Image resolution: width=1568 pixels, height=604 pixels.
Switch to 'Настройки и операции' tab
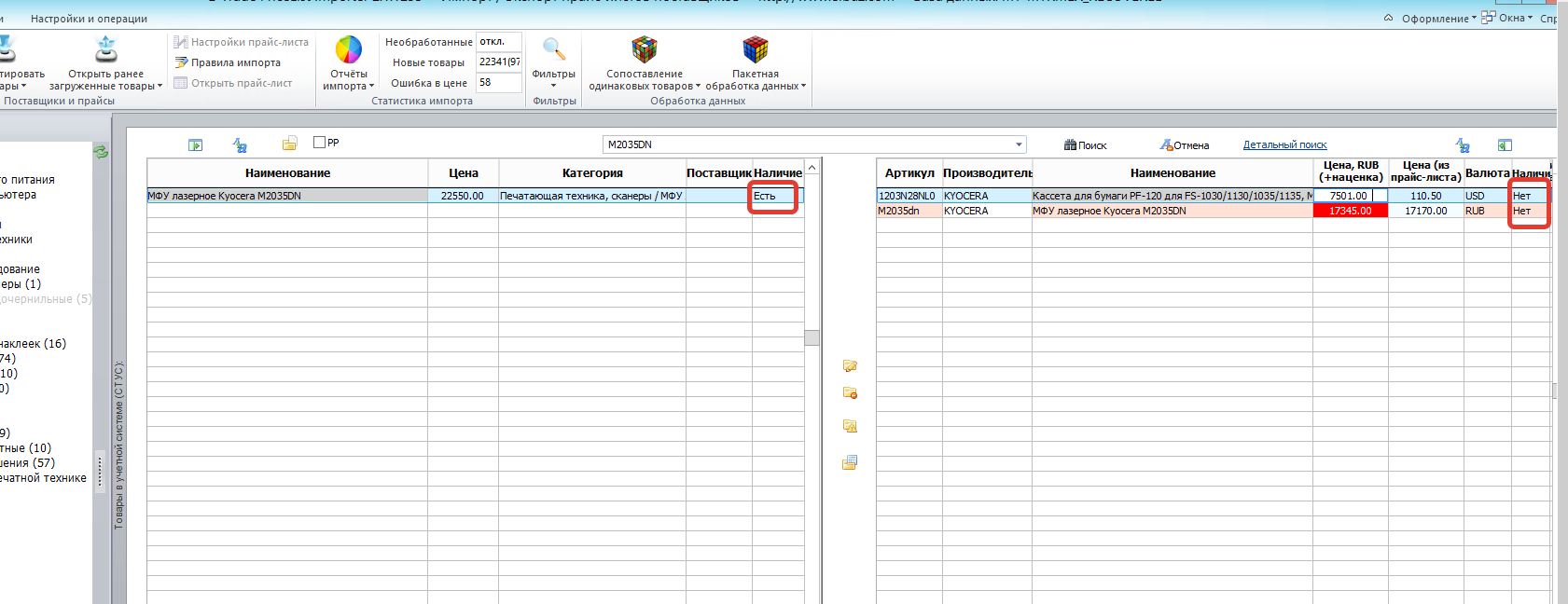89,19
